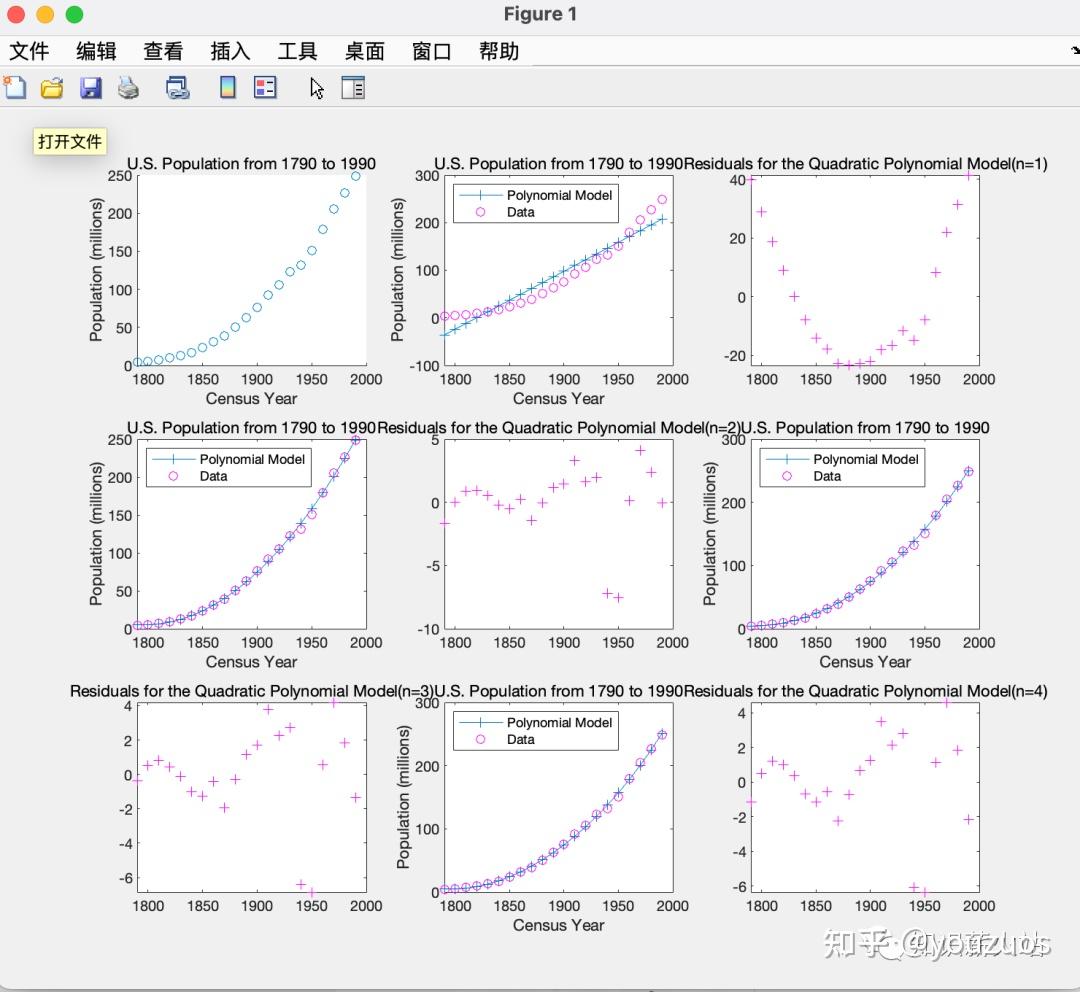The width and height of the screenshot is (1080, 992).
Task: Click the yellow minimize window button
Action: pos(45,14)
